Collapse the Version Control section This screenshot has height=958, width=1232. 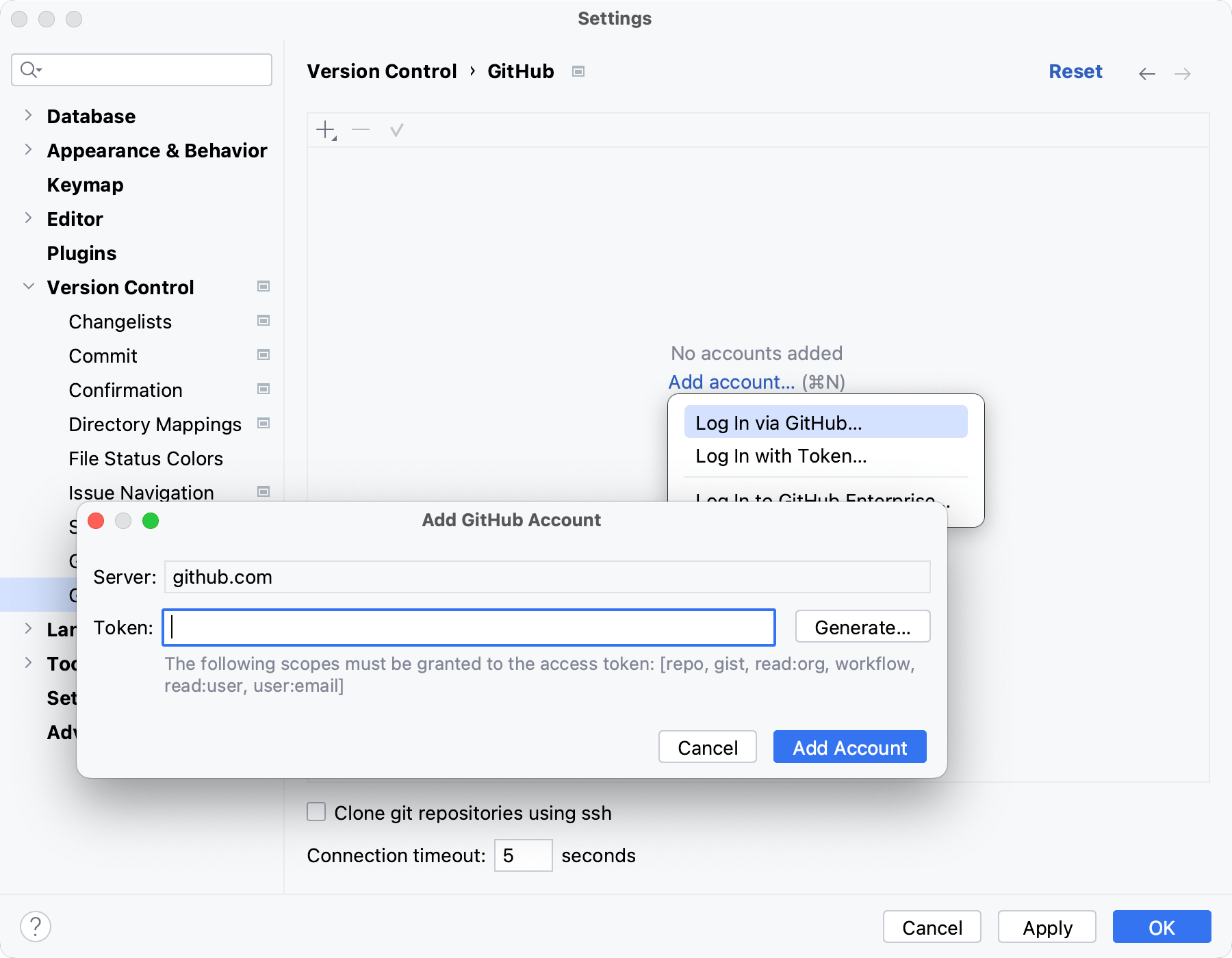pos(28,286)
